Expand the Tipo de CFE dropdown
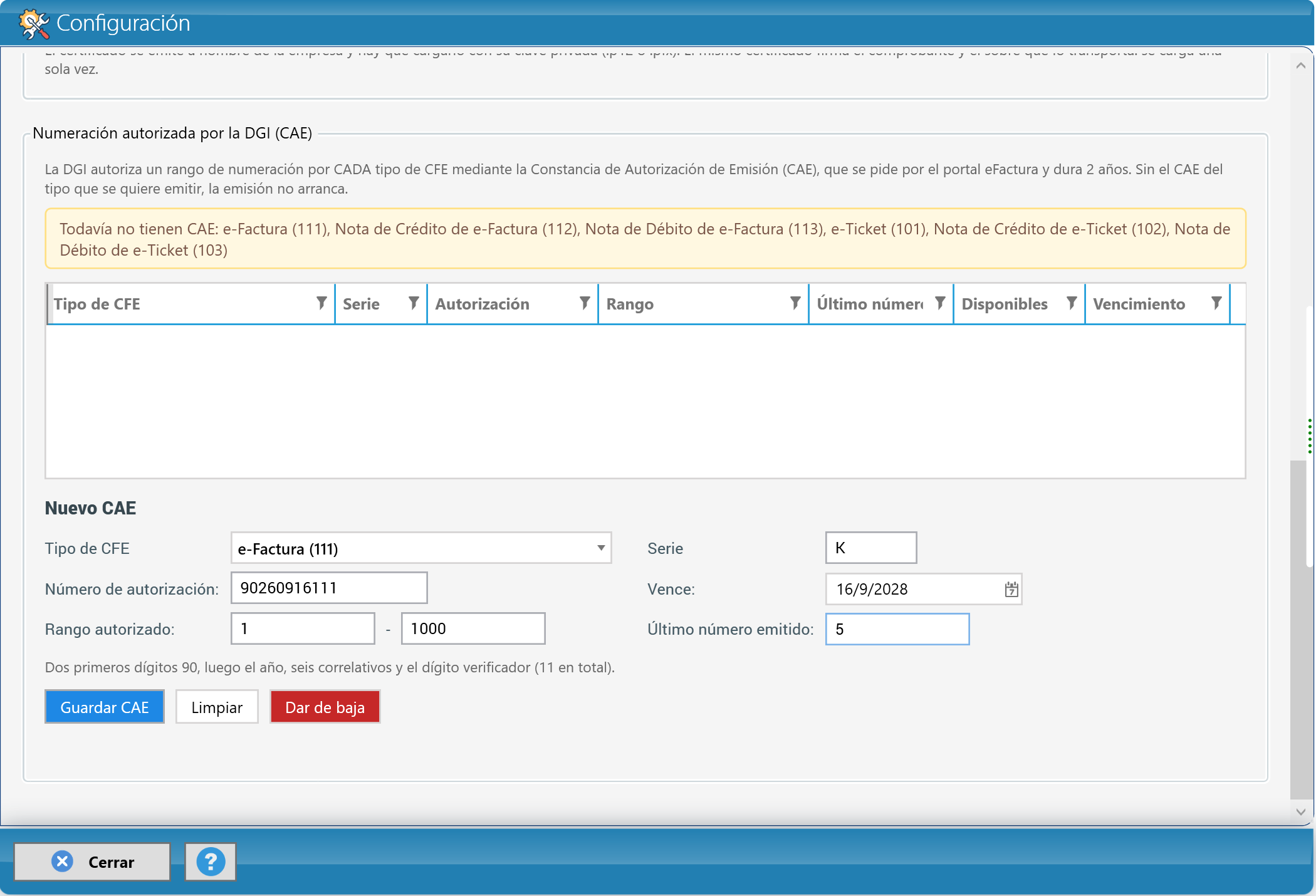The width and height of the screenshot is (1316, 896). (600, 548)
